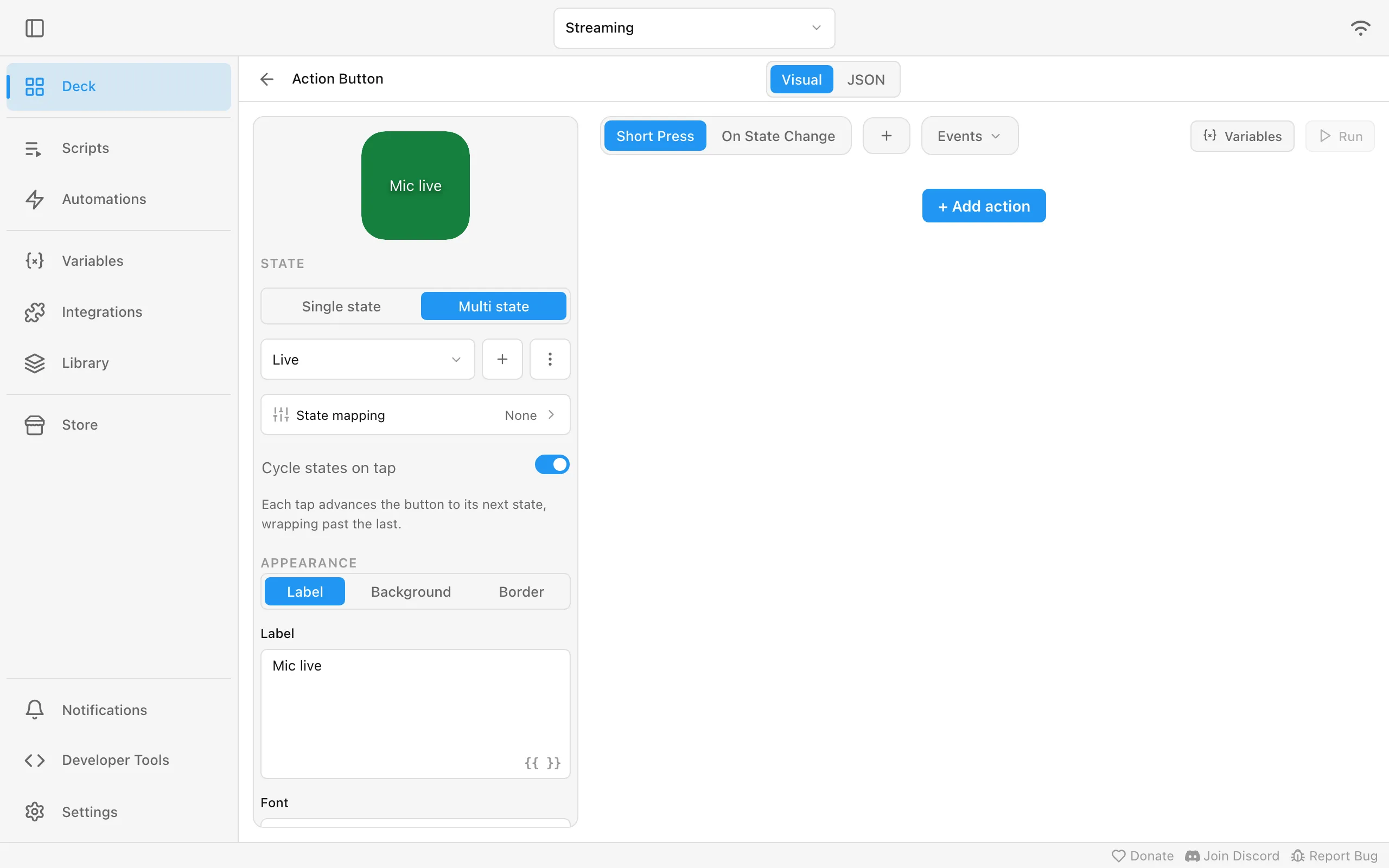Image resolution: width=1389 pixels, height=868 pixels.
Task: Click into the Label text area
Action: tap(415, 713)
